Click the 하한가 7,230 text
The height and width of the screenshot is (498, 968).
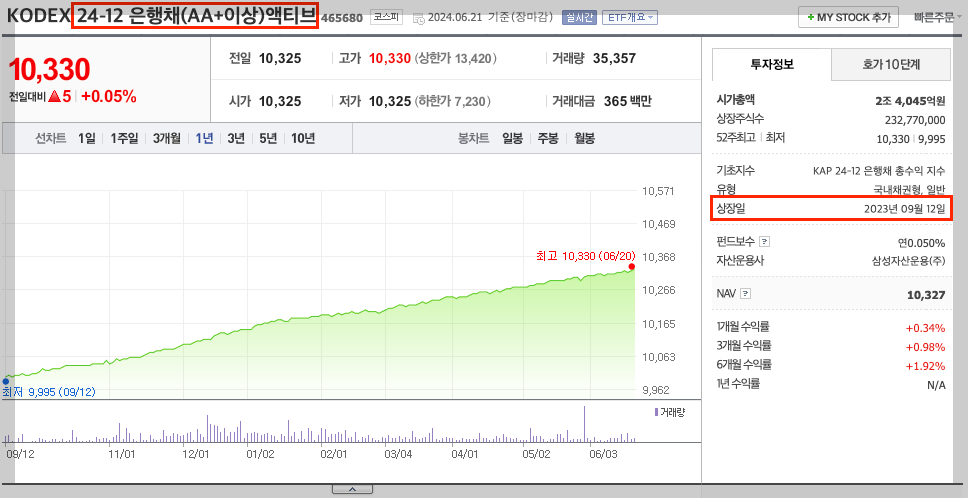[453, 101]
